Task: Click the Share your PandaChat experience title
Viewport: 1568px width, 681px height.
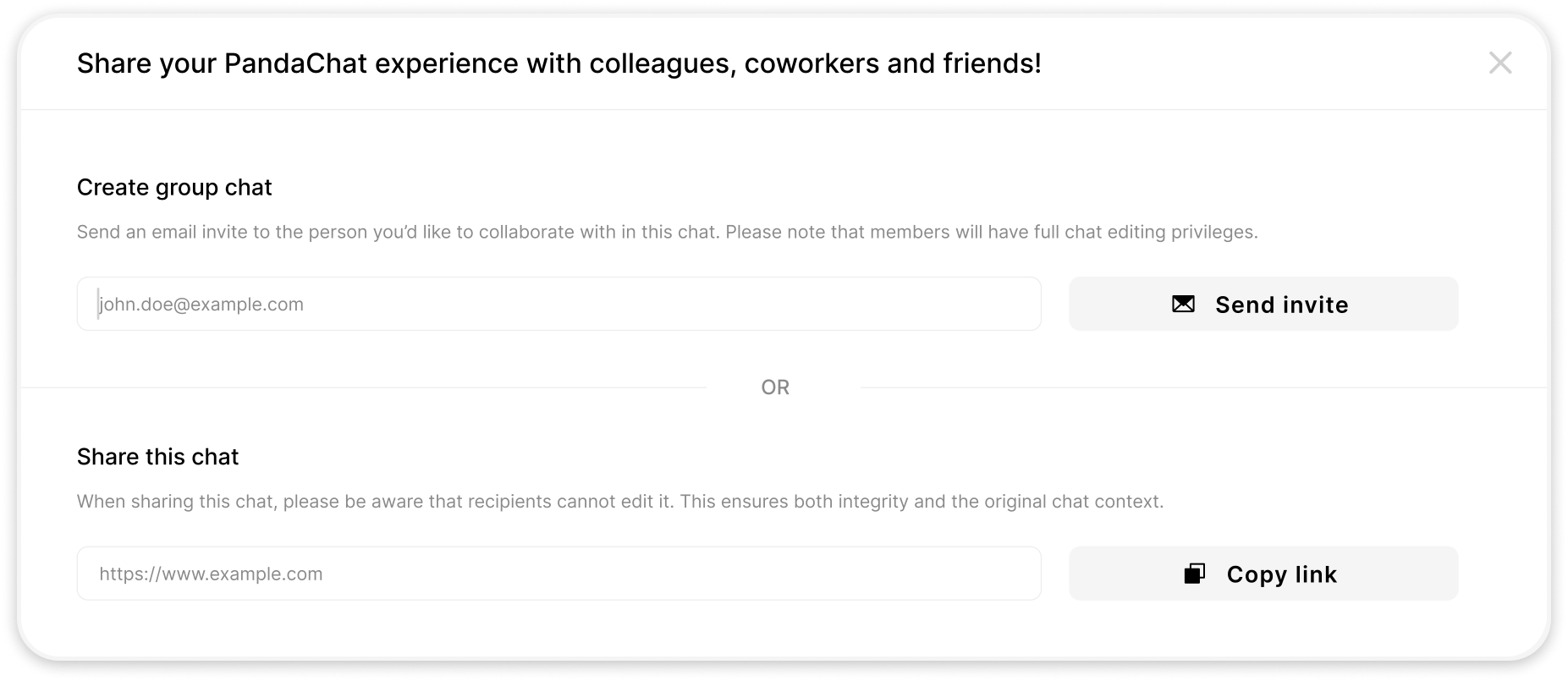Action: point(558,63)
